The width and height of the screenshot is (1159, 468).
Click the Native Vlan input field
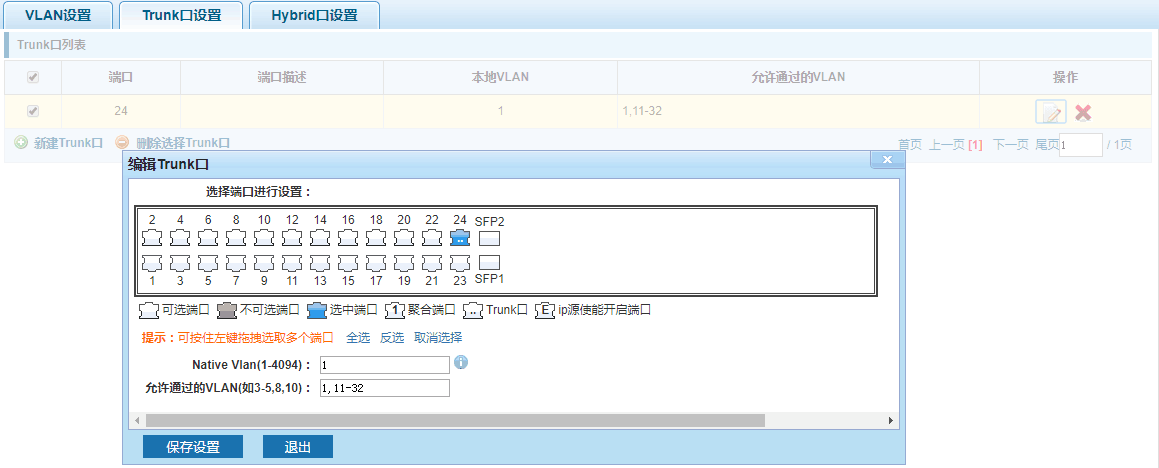(384, 365)
